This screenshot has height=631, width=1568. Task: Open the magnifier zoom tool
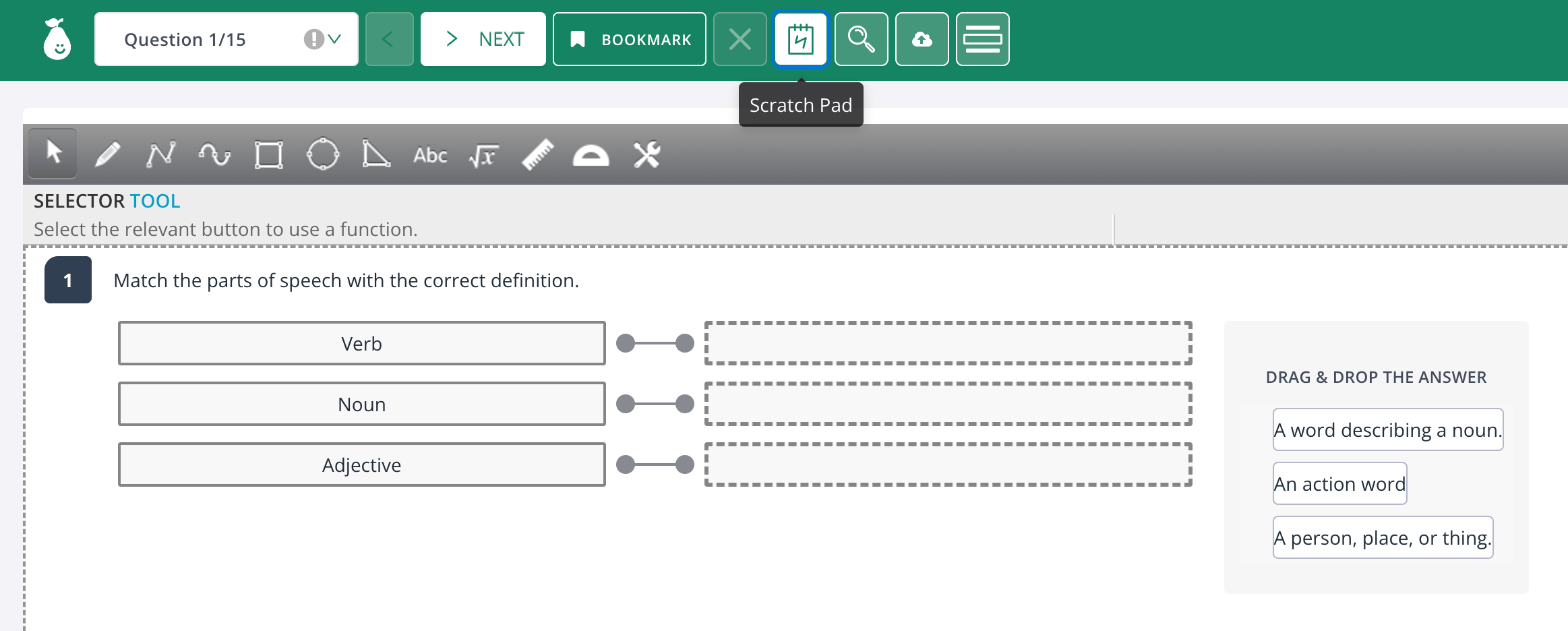coord(862,39)
